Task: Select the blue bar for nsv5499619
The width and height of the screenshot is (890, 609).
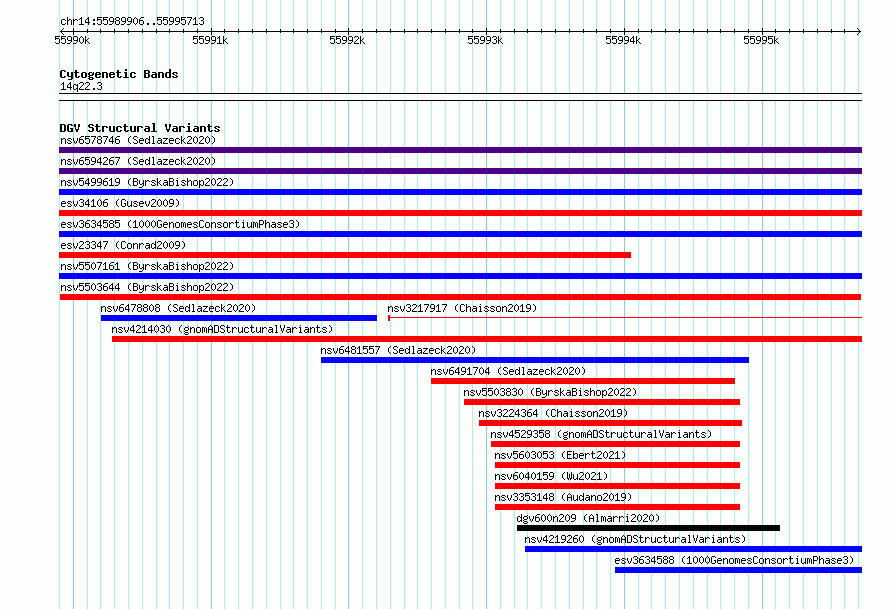Action: (x=460, y=192)
